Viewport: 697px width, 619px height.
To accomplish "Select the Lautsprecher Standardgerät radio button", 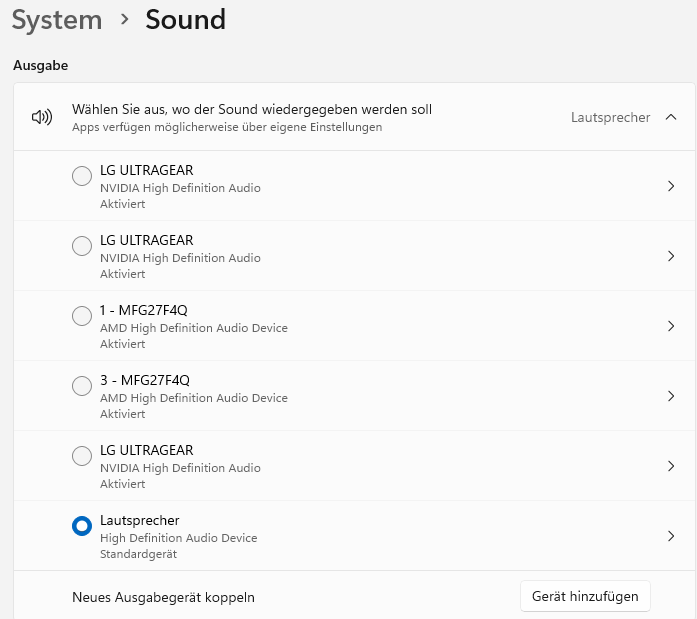I will click(x=82, y=526).
